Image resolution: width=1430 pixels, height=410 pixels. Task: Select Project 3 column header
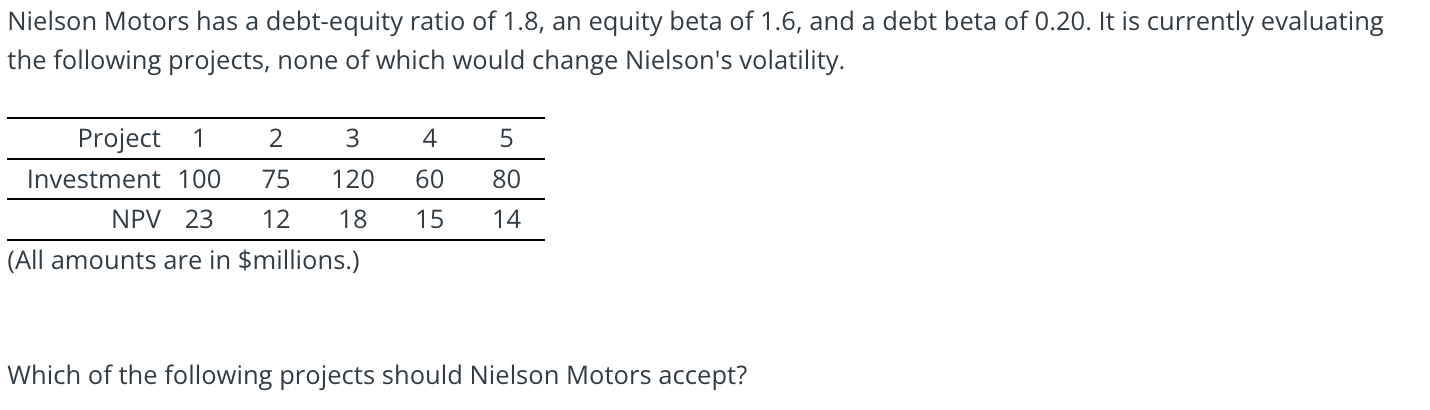point(353,138)
